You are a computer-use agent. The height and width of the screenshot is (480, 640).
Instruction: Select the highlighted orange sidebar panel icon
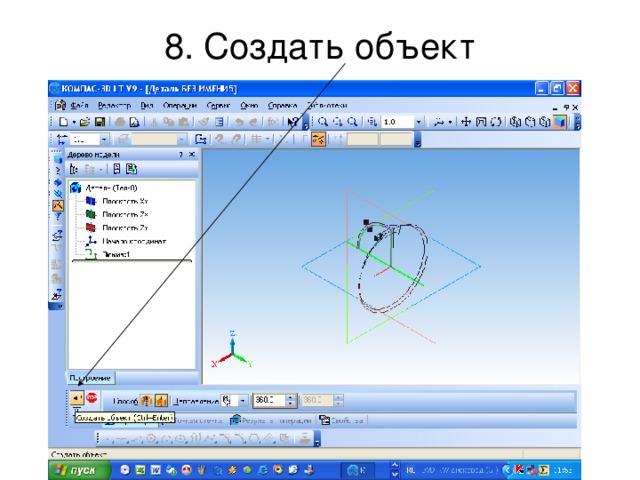coord(58,205)
